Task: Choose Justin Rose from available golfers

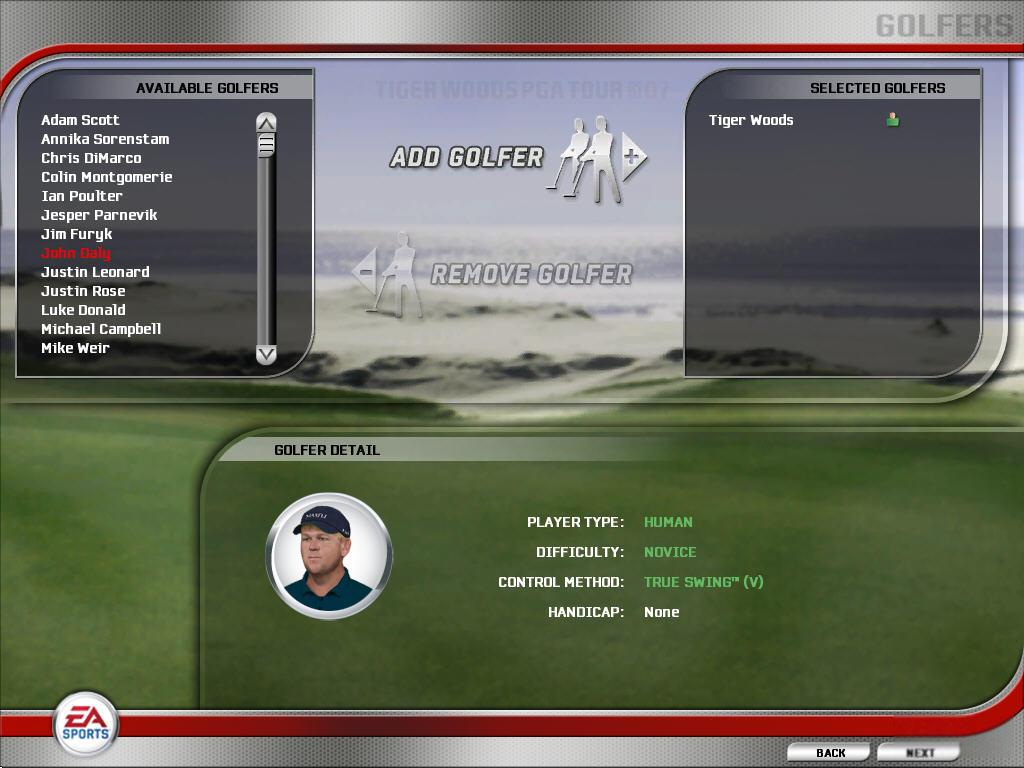Action: [x=83, y=291]
